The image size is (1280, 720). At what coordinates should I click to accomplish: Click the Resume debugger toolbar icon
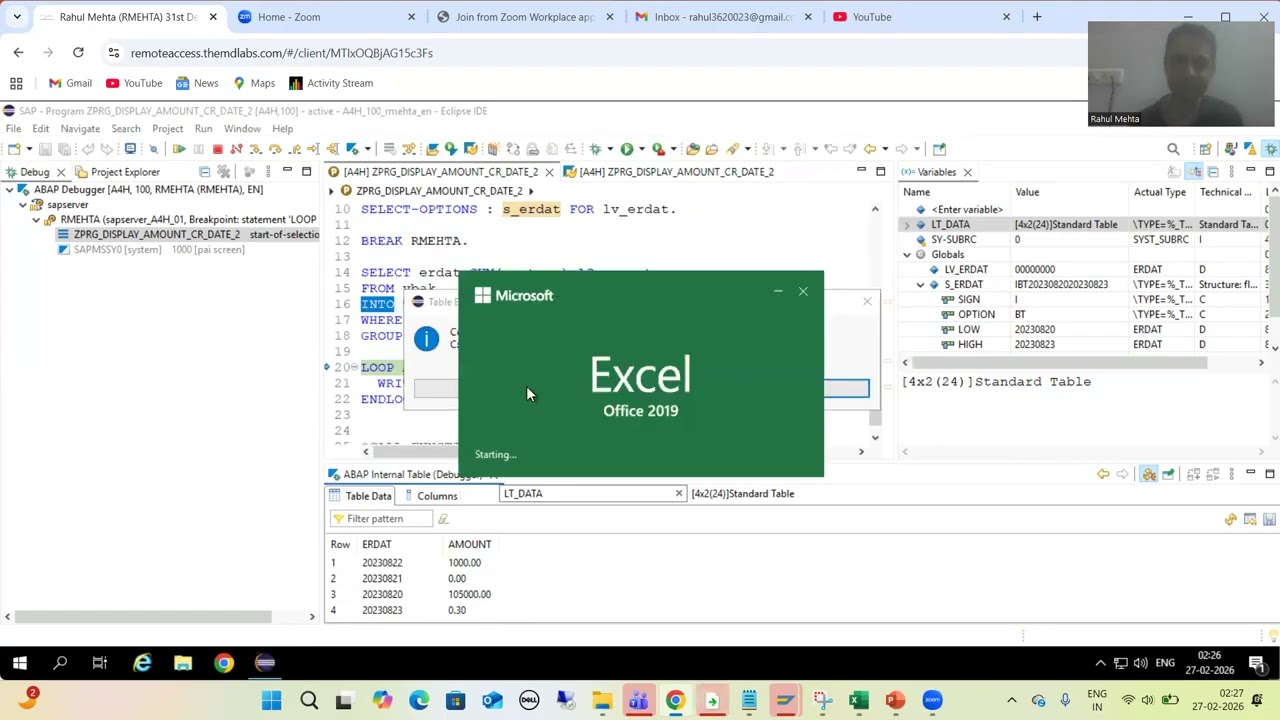[178, 149]
